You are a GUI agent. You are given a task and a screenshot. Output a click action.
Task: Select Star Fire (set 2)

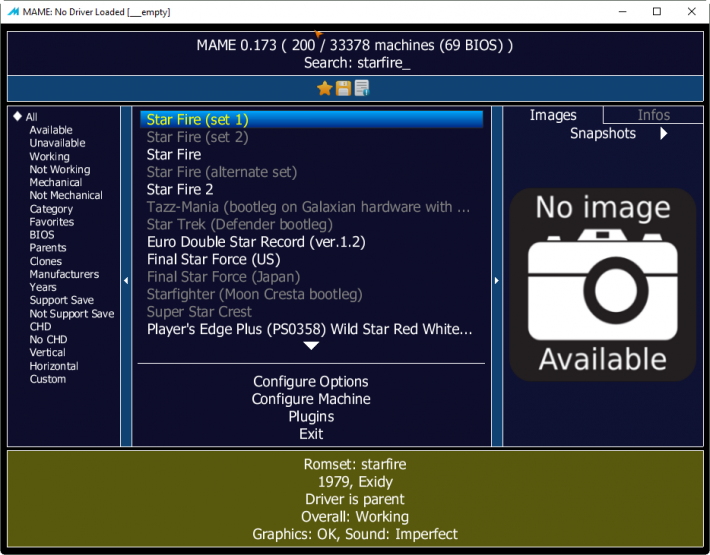(311, 137)
